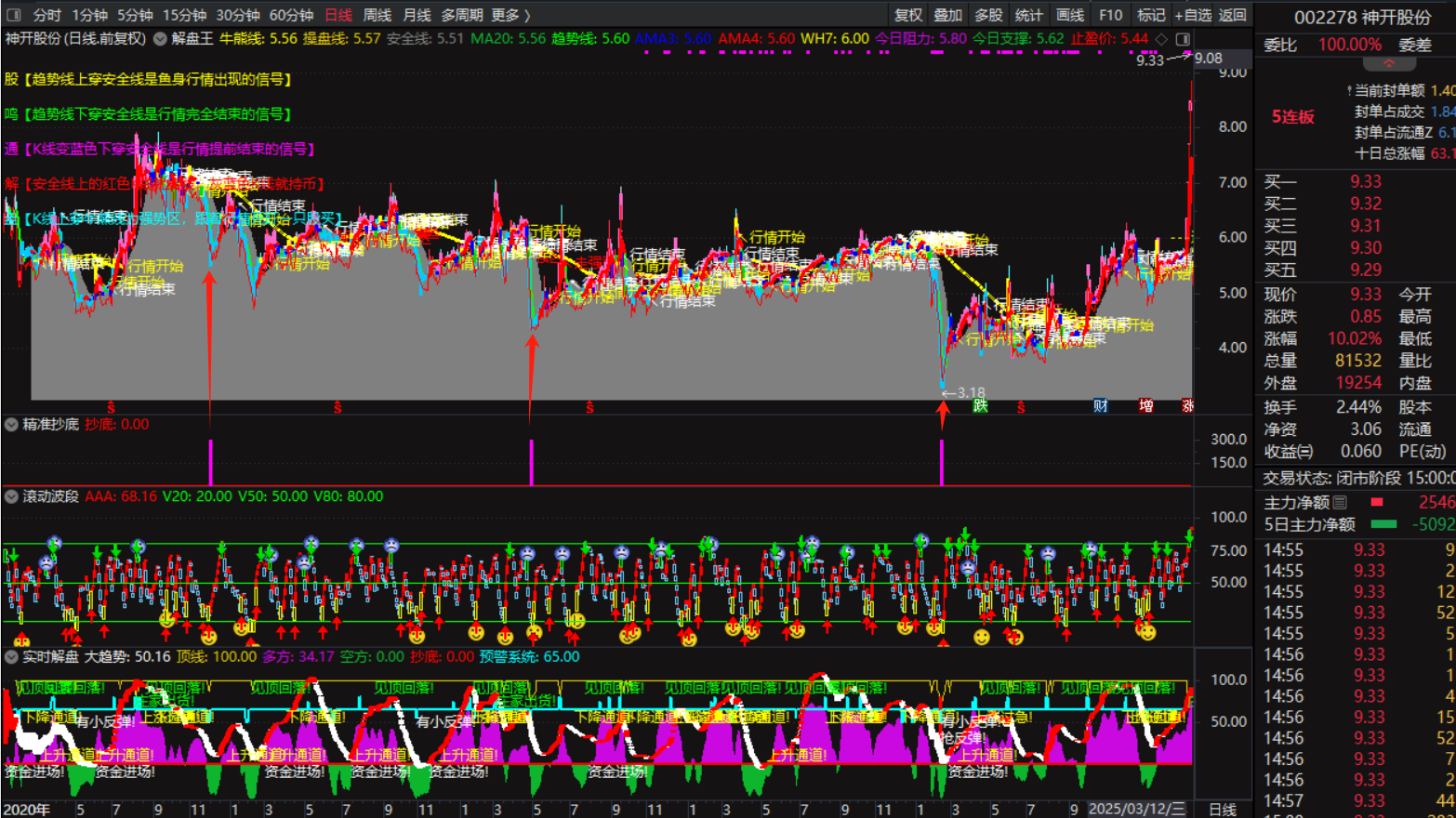The width and height of the screenshot is (1456, 818).
Task: Click the diamond icon next to 止盈价
Action: tap(1161, 39)
